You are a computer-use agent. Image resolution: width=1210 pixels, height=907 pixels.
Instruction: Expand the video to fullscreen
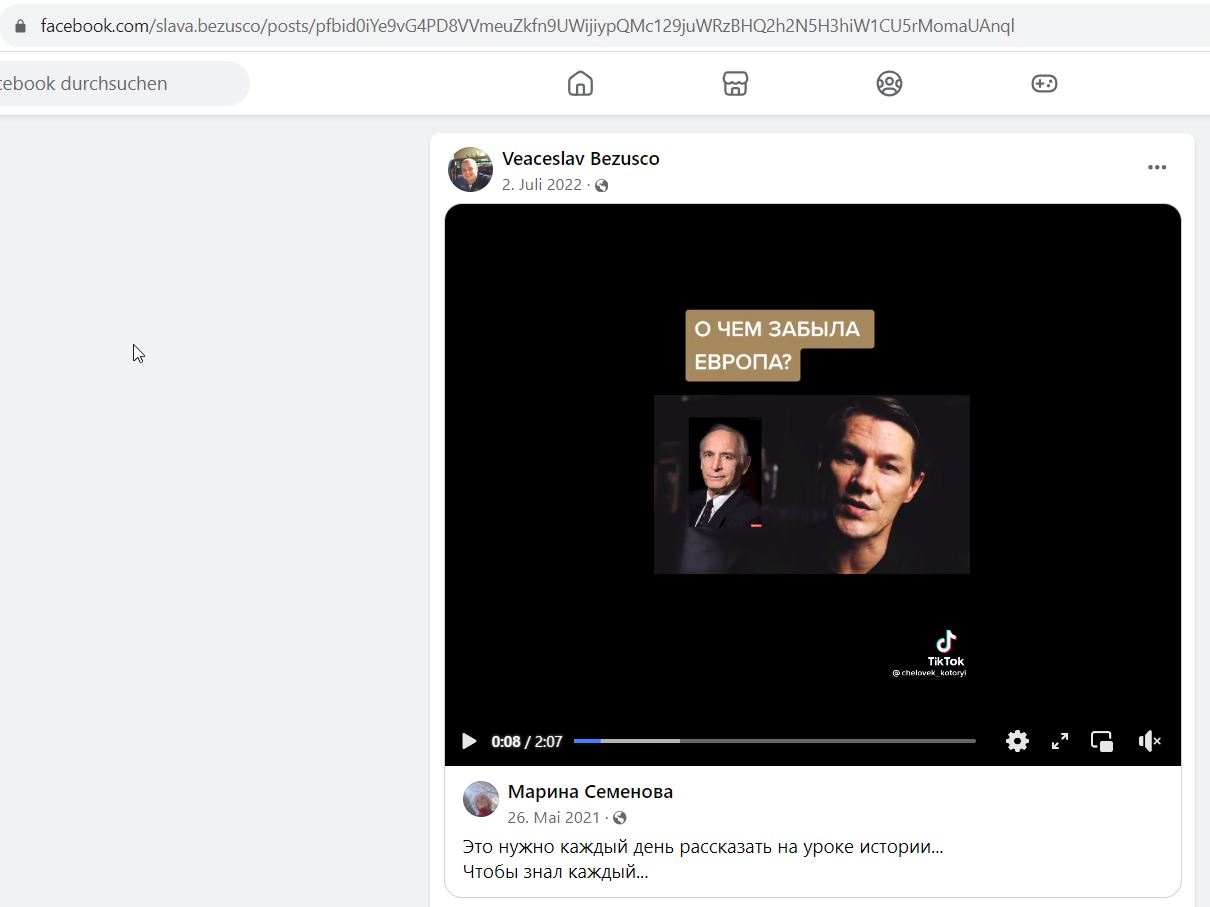(1060, 741)
